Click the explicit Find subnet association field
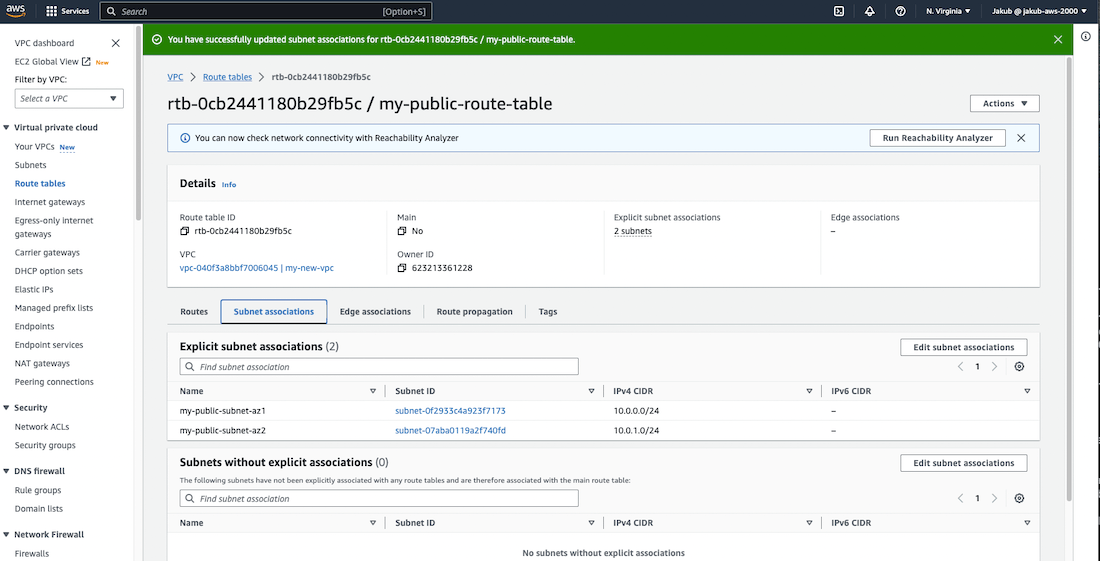Viewport: 1100px width, 561px height. tap(380, 367)
